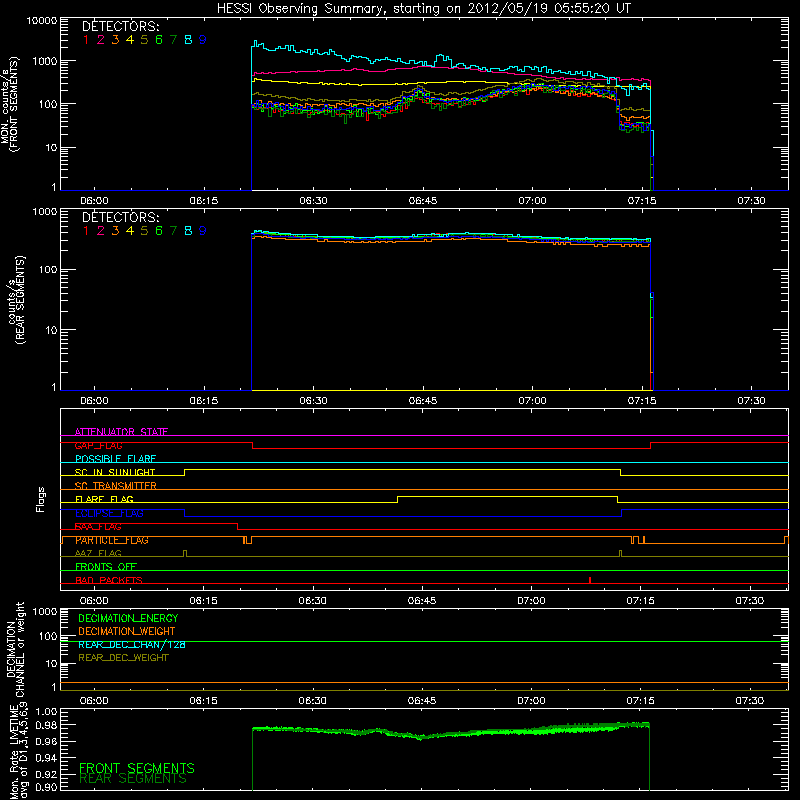Click the 06:15 time label under the Flags panel
The width and height of the screenshot is (800, 800).
point(203,601)
